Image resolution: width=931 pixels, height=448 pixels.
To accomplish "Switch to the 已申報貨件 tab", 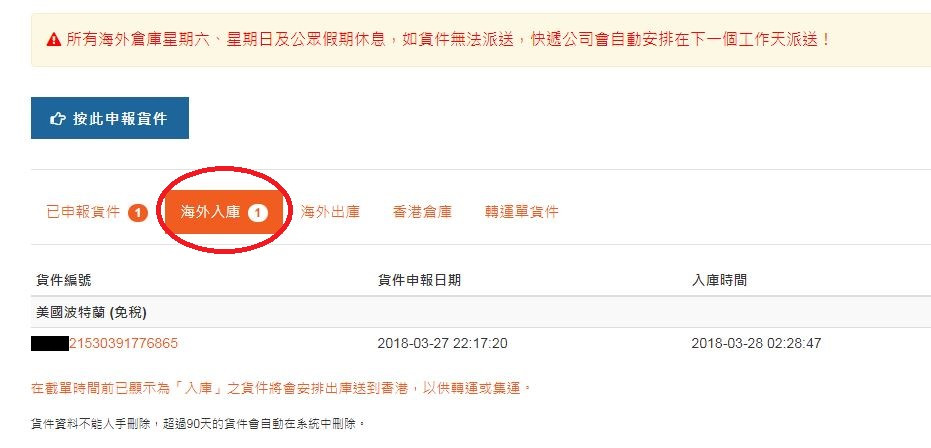I will click(x=97, y=212).
